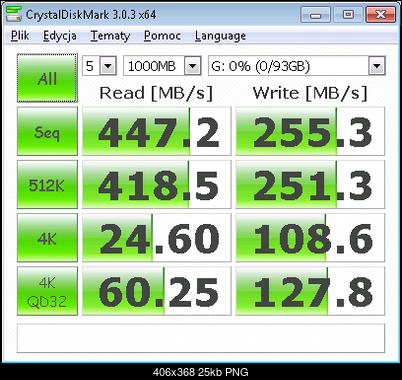Close the CrystalDiskMark window
The height and width of the screenshot is (380, 402).
(381, 14)
